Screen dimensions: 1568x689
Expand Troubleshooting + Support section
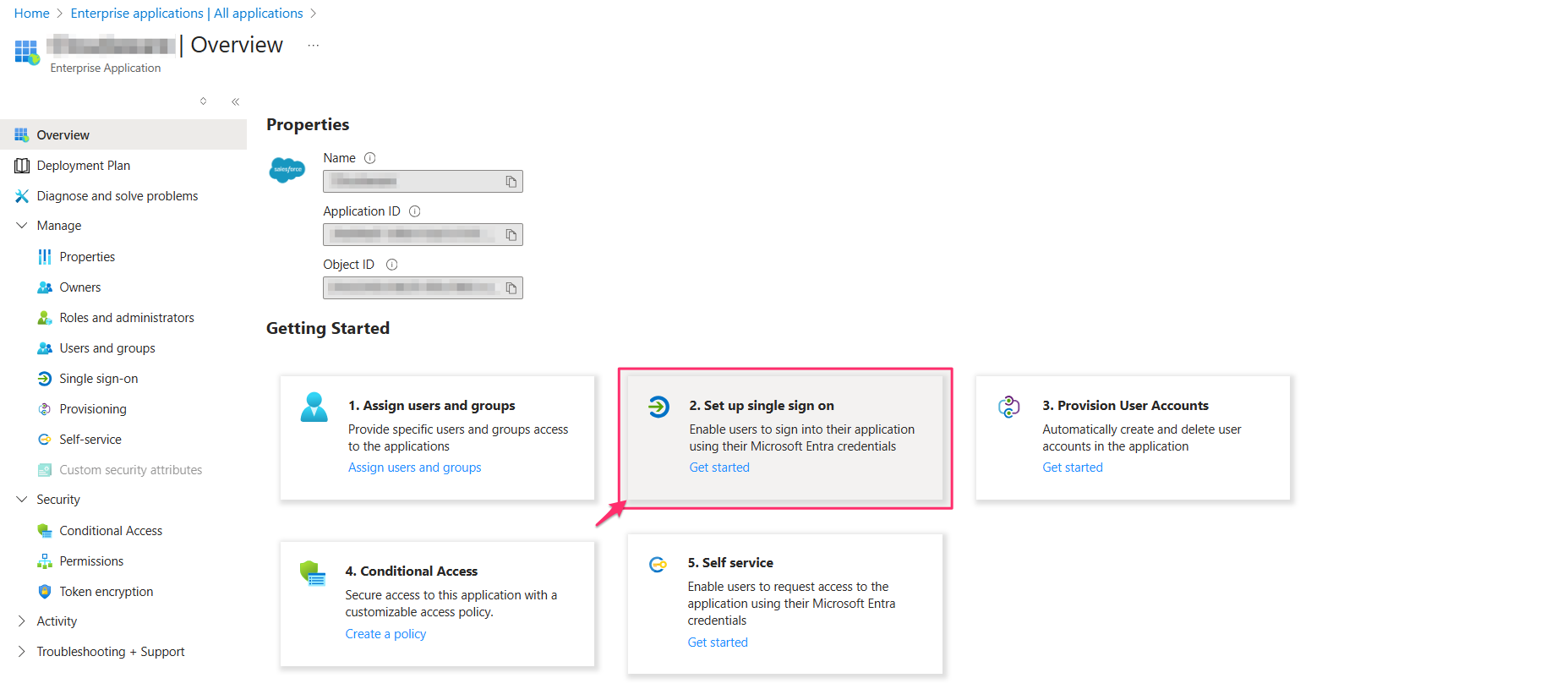[22, 652]
